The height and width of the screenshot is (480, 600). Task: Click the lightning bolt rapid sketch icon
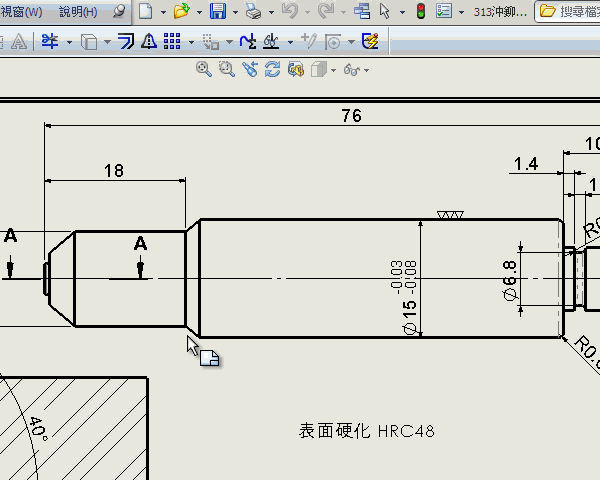(370, 41)
